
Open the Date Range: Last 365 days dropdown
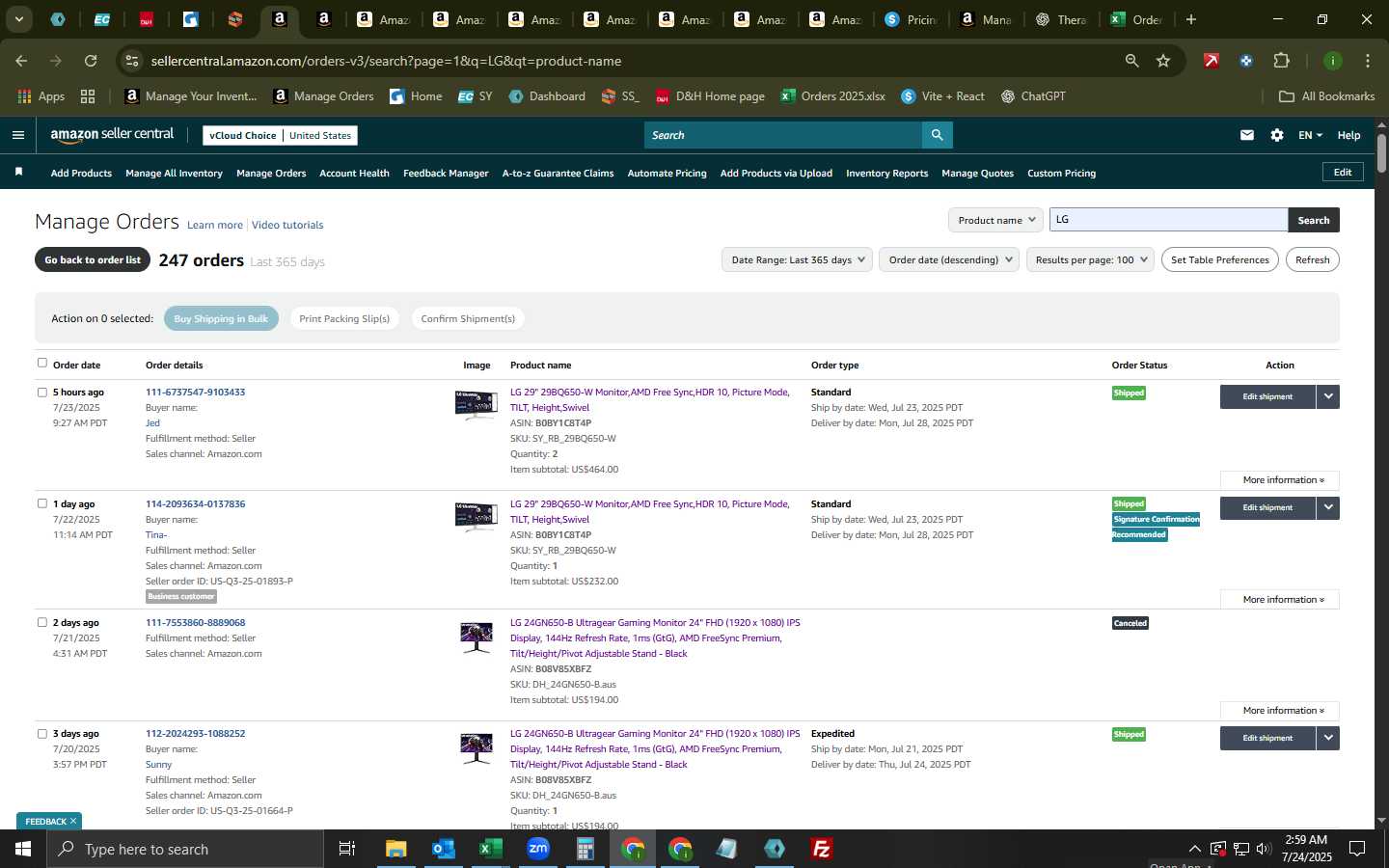point(797,259)
